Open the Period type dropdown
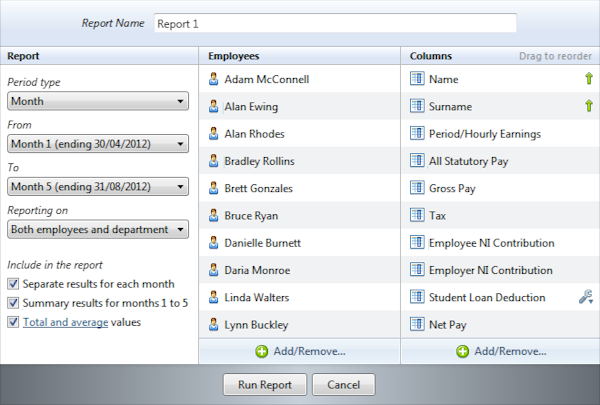The width and height of the screenshot is (600, 405). click(97, 101)
